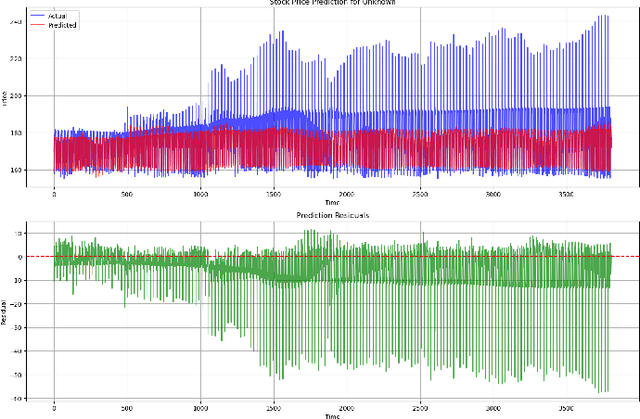Click the 0 tick on top chart x-axis
Screen dimensions: 640x419
[x=54, y=195]
